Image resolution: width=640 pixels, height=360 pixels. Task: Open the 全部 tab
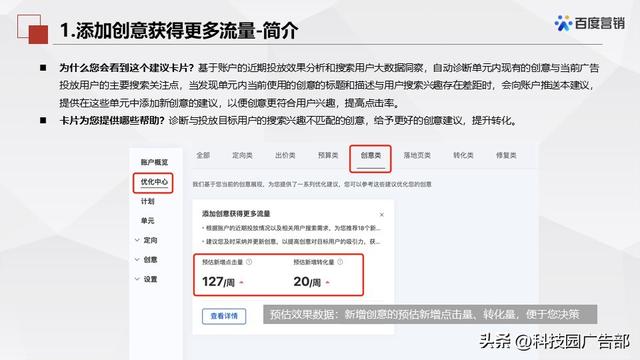coord(203,155)
